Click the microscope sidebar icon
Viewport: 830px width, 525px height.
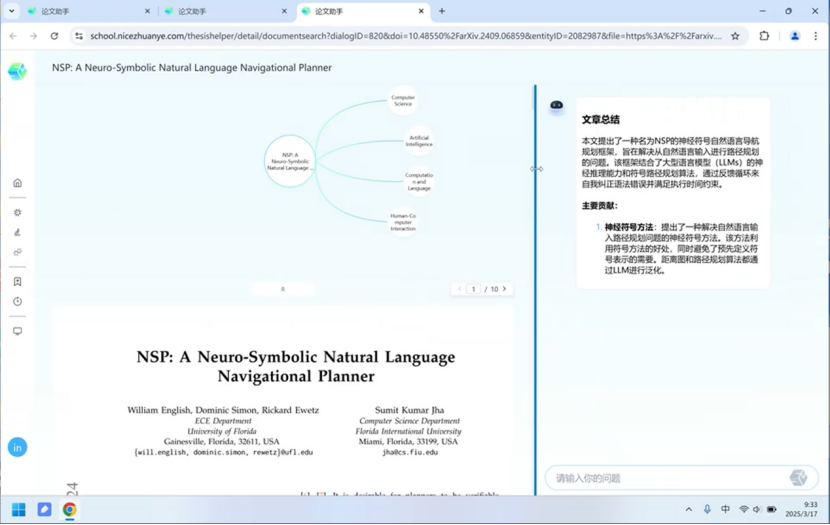click(x=17, y=232)
